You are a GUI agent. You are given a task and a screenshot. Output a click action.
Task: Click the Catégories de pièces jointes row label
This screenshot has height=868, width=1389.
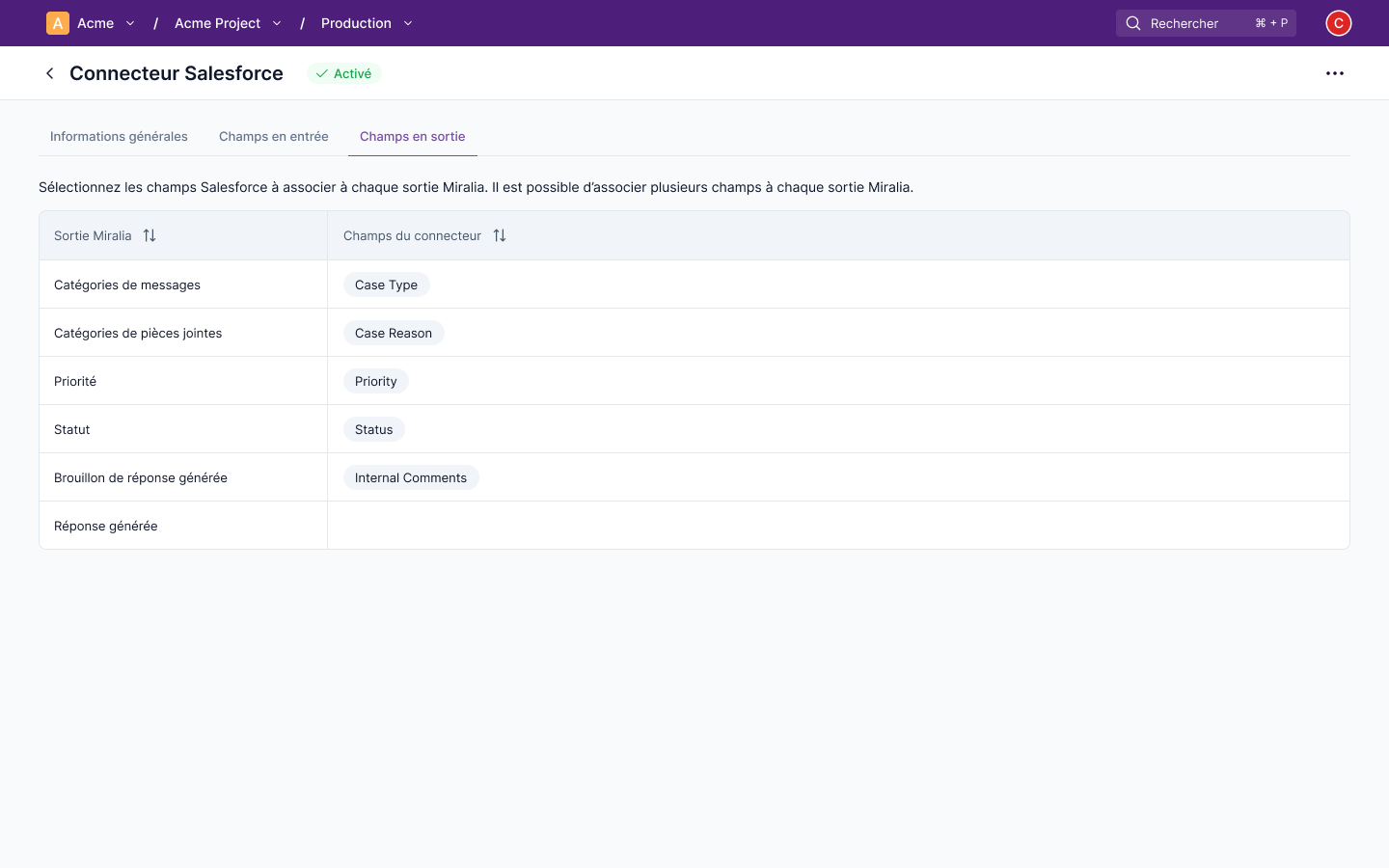[x=138, y=333]
